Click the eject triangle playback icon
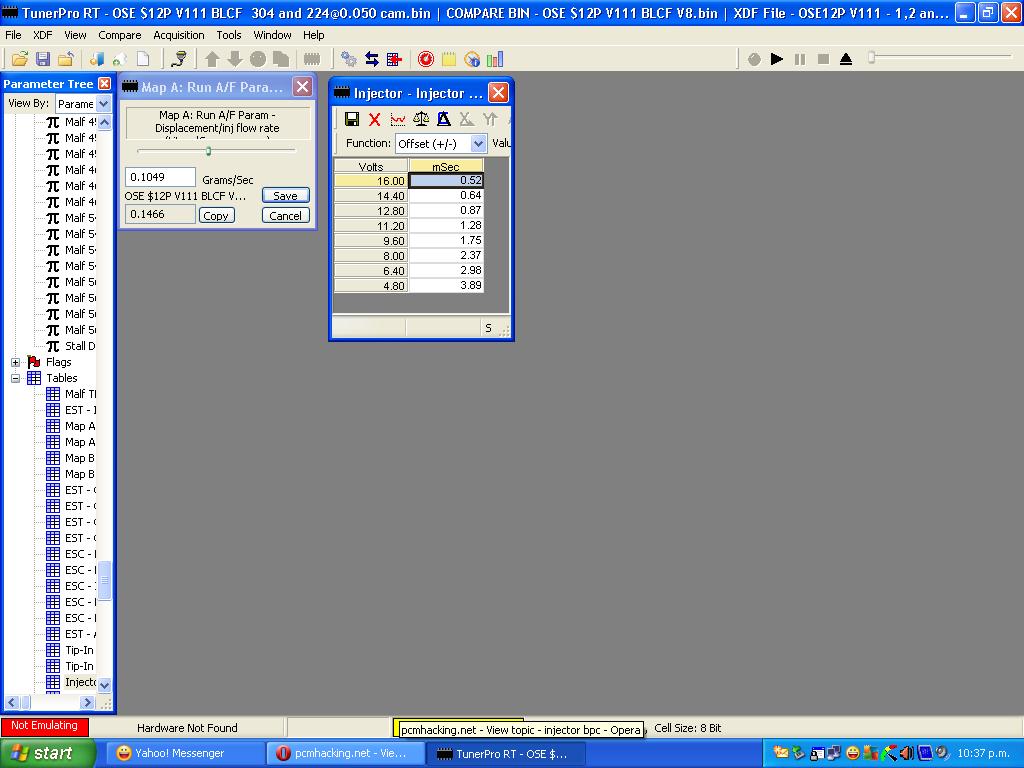1024x768 pixels. [x=846, y=59]
